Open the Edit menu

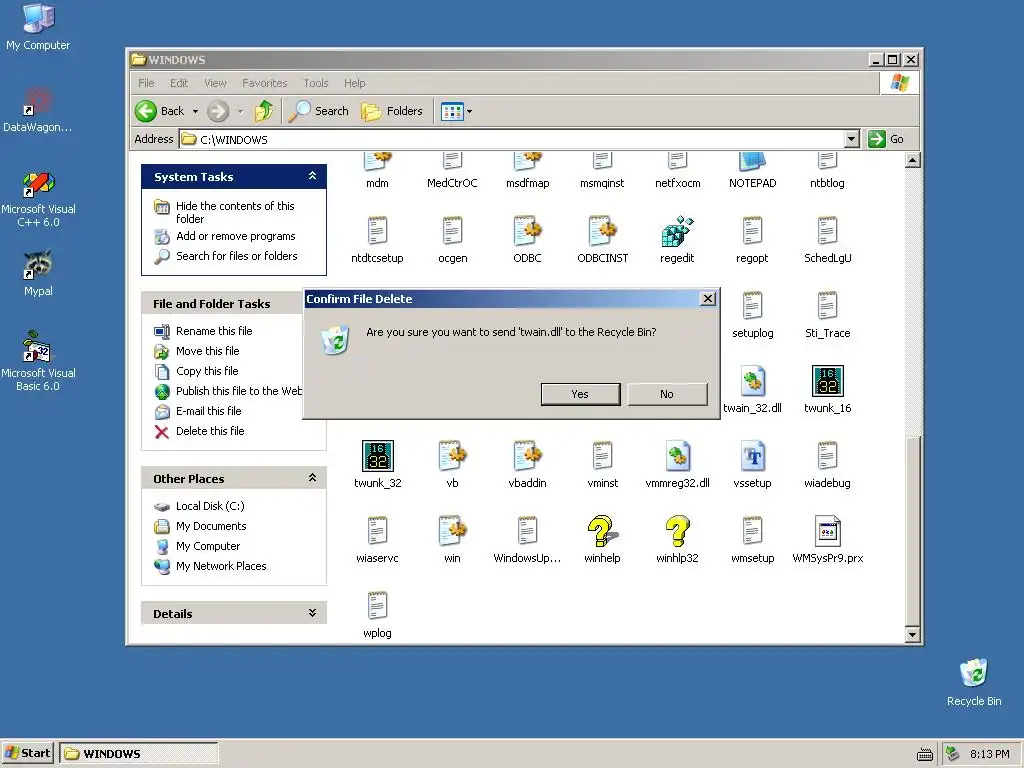click(179, 83)
